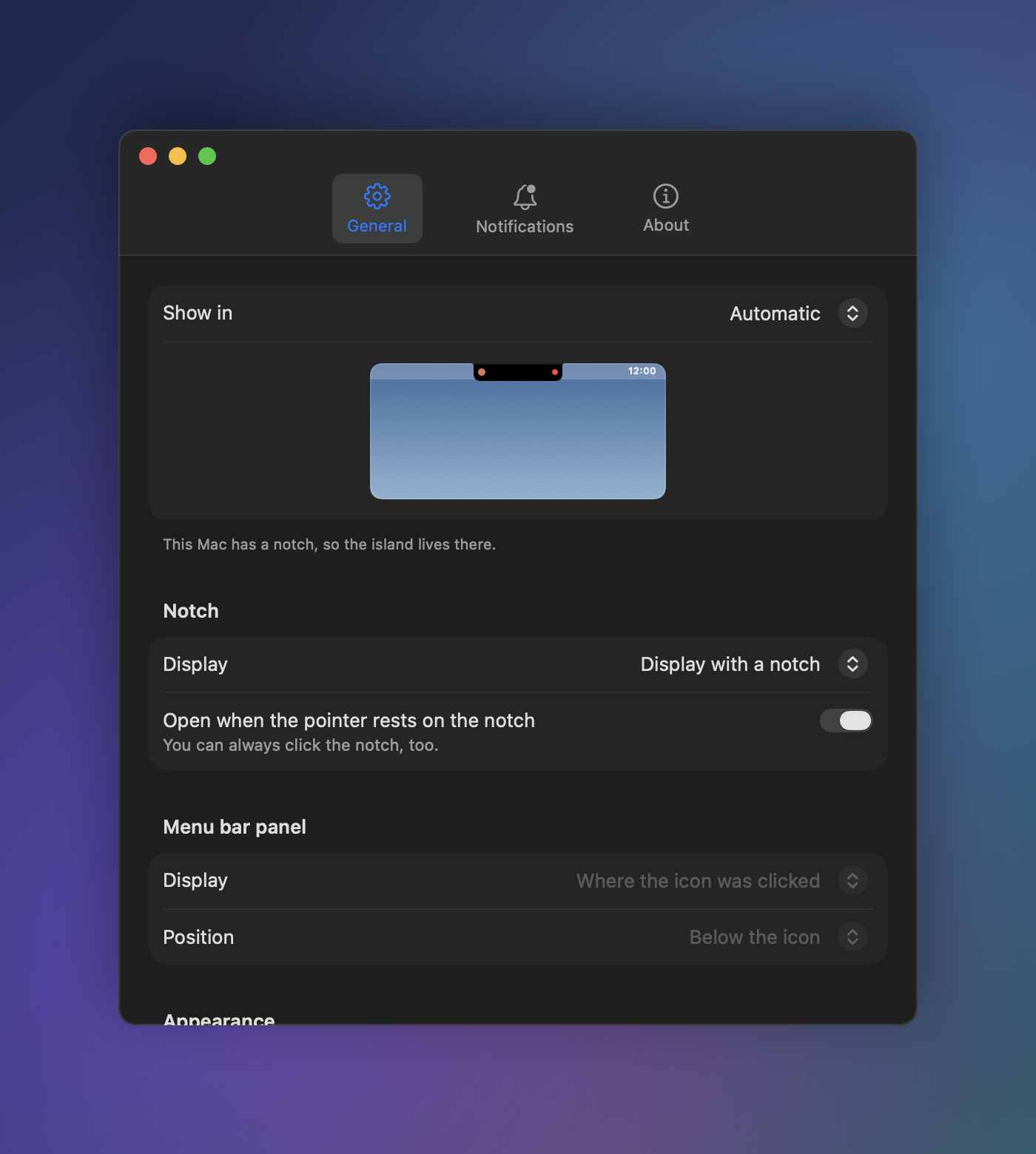Viewport: 1036px width, 1154px height.
Task: Click the 'Notch' section heading
Action: pos(191,611)
